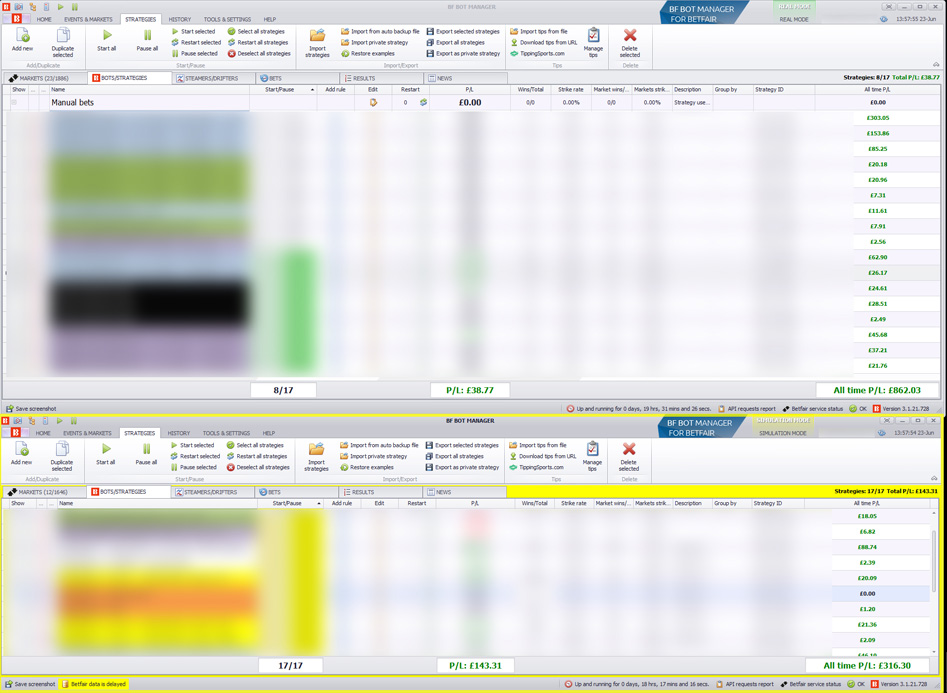Delete selected strategy in Real Mode window
Screen dimensions: 947x693
[x=630, y=42]
